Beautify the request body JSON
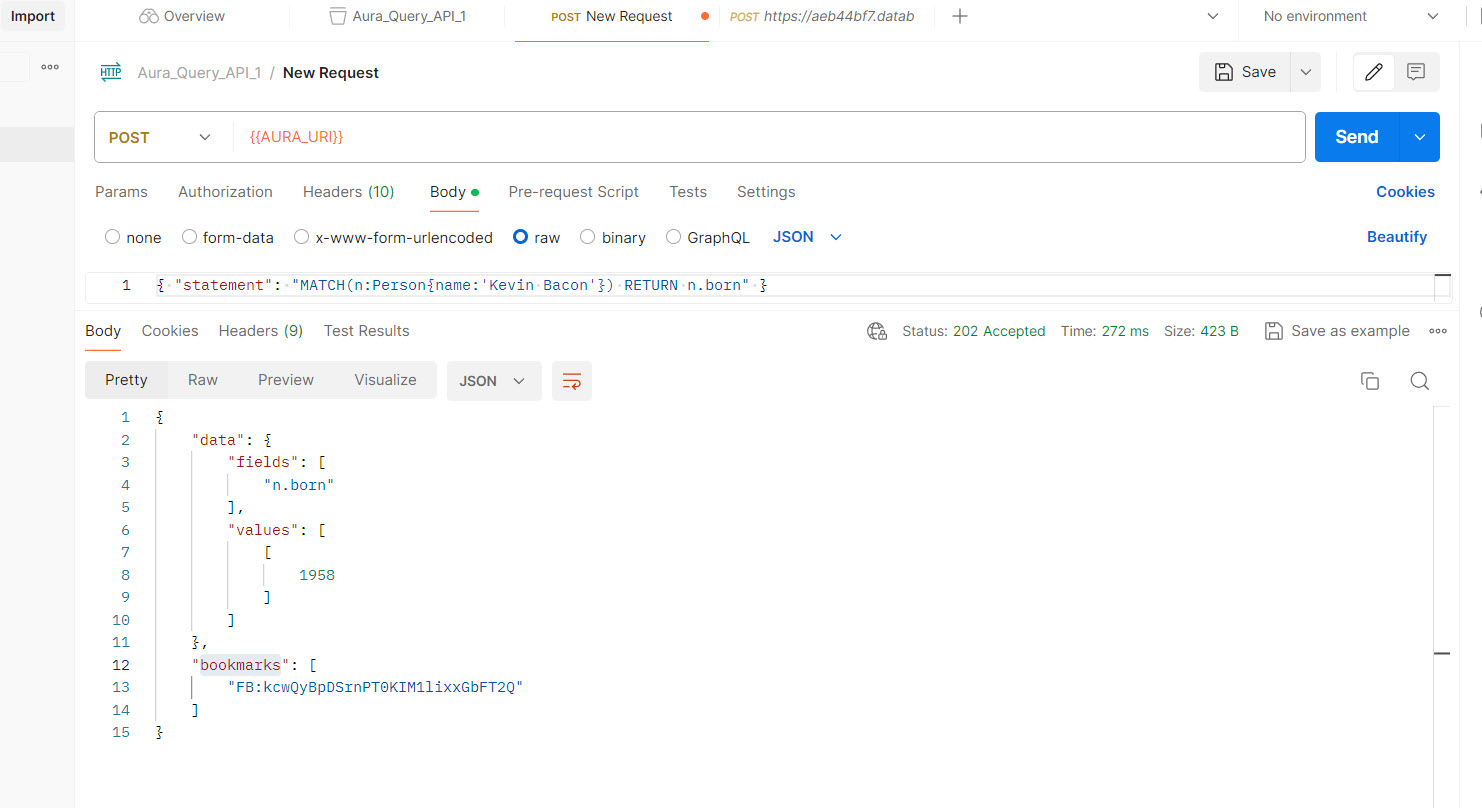 click(x=1397, y=237)
